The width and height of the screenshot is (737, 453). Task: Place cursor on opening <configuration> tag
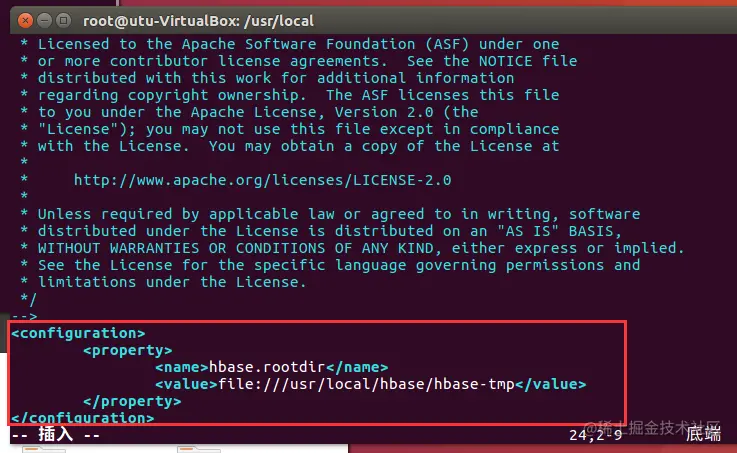78,333
